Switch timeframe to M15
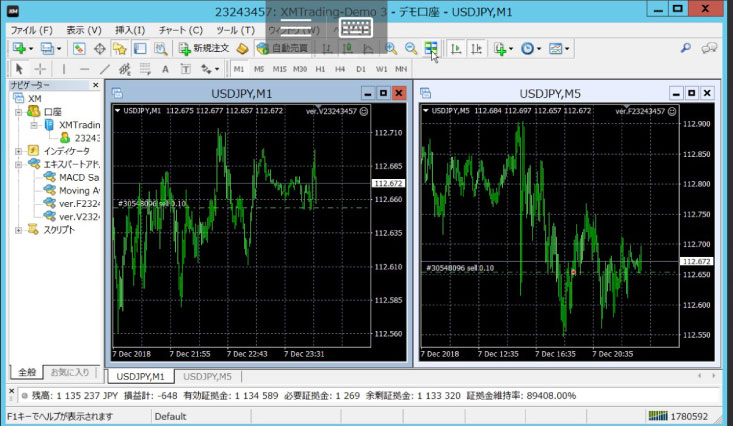Screen dimensions: 733x426 click(279, 69)
